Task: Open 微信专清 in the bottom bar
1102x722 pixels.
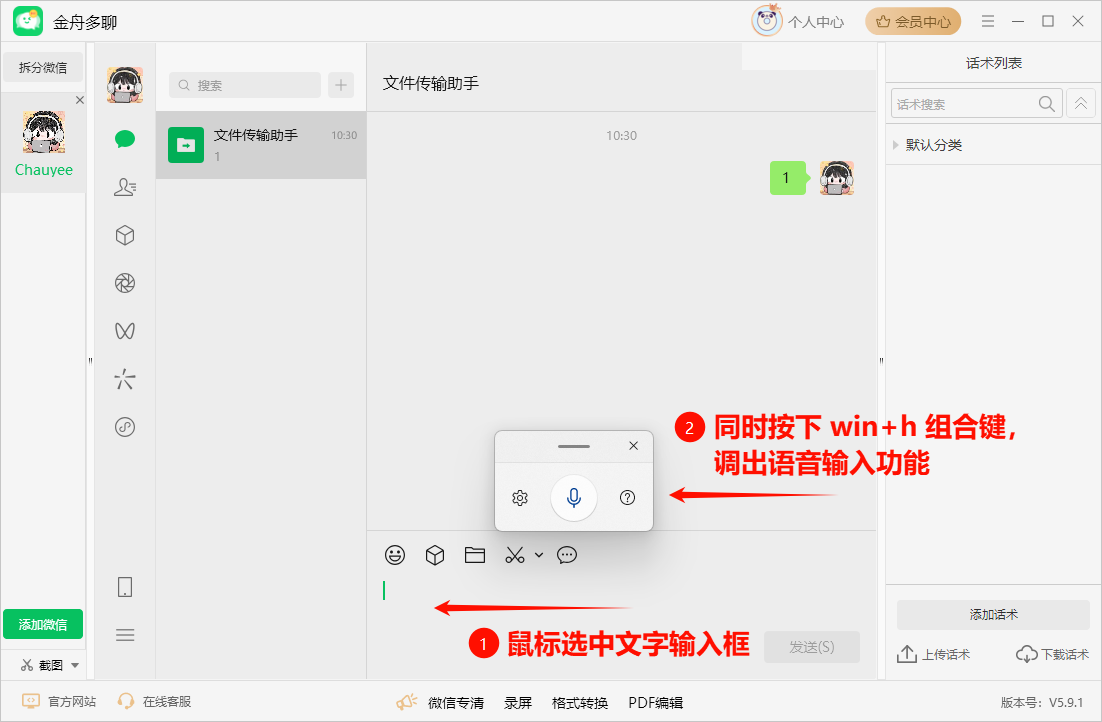Action: pos(455,702)
